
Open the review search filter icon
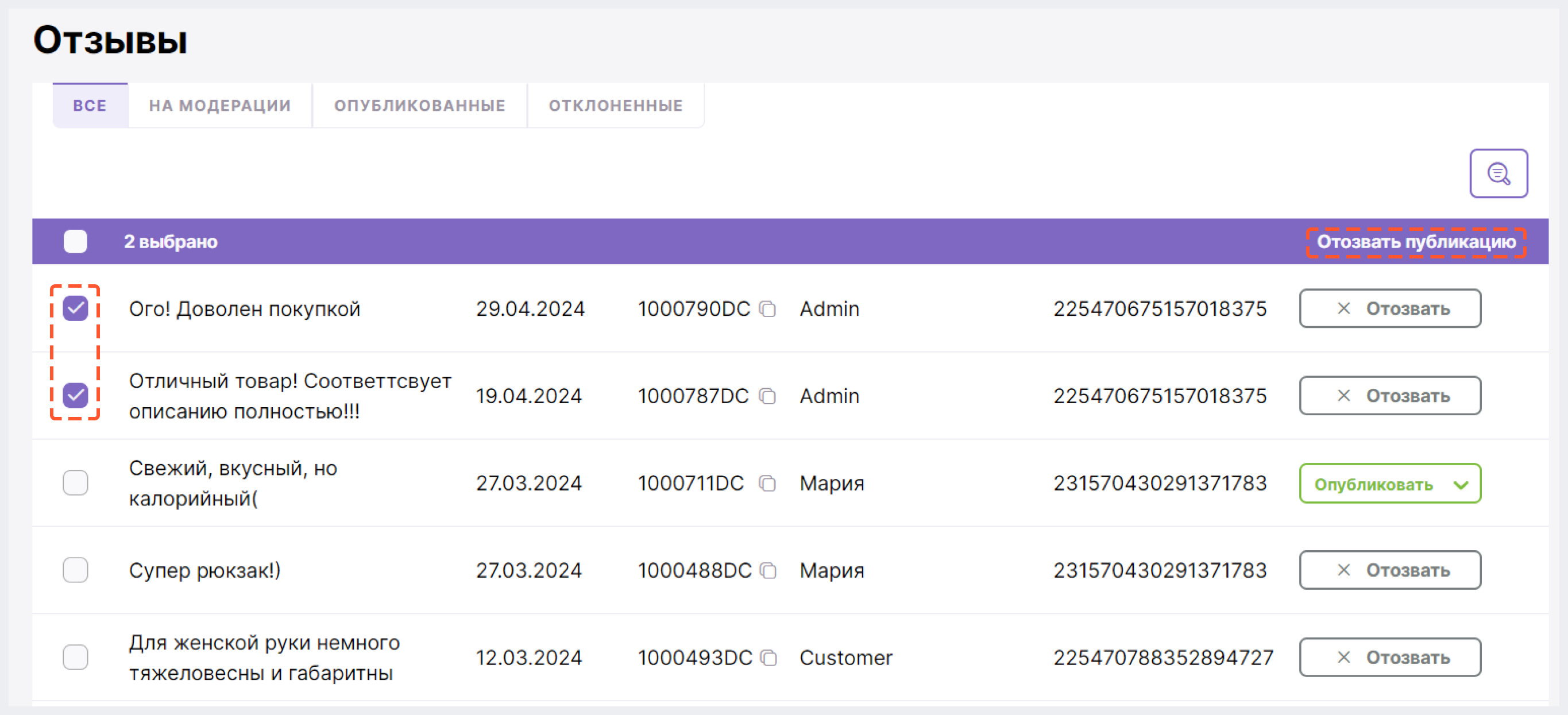(x=1498, y=173)
